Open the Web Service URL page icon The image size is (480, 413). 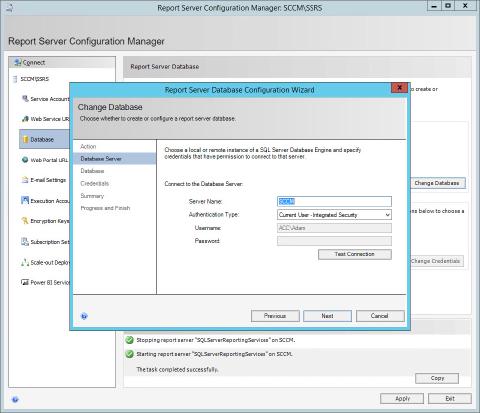25,119
